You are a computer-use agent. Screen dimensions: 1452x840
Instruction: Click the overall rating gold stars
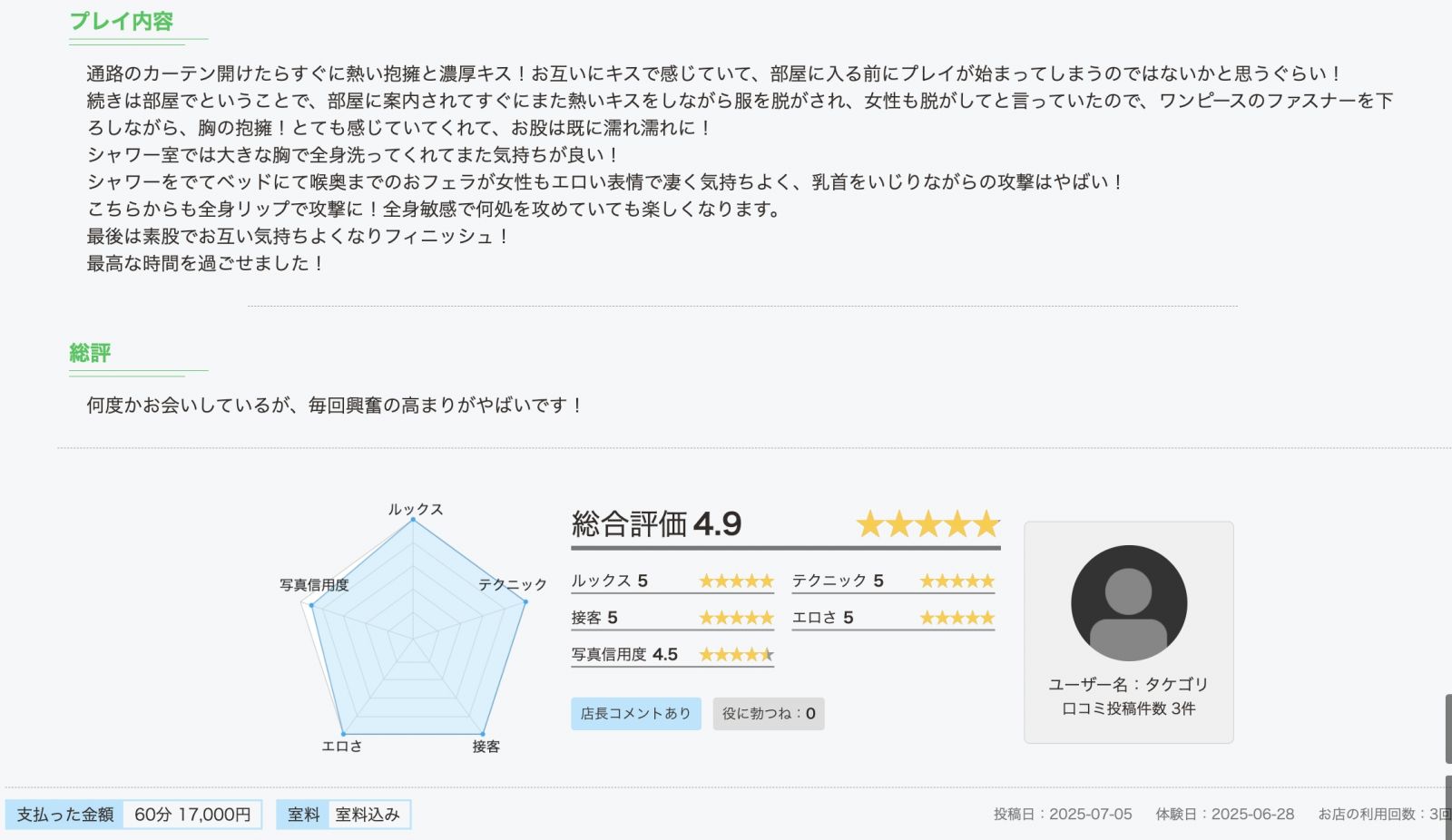coord(927,524)
